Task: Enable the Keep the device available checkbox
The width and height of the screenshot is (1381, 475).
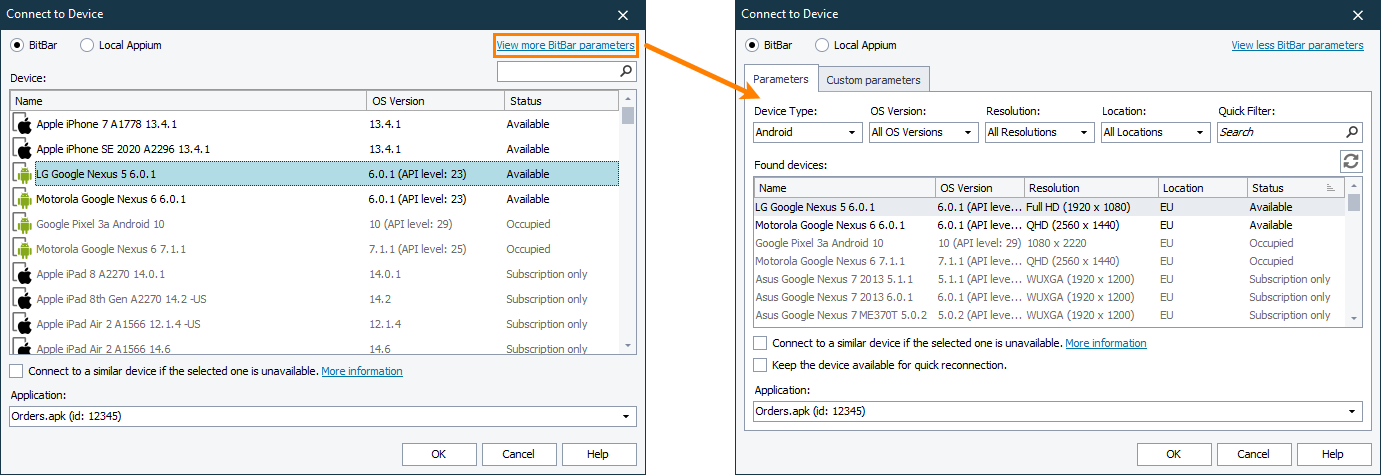Action: coord(760,365)
